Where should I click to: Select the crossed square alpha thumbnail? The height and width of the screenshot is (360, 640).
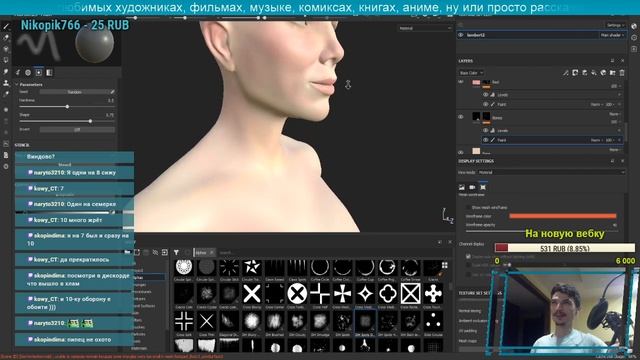click(410, 293)
